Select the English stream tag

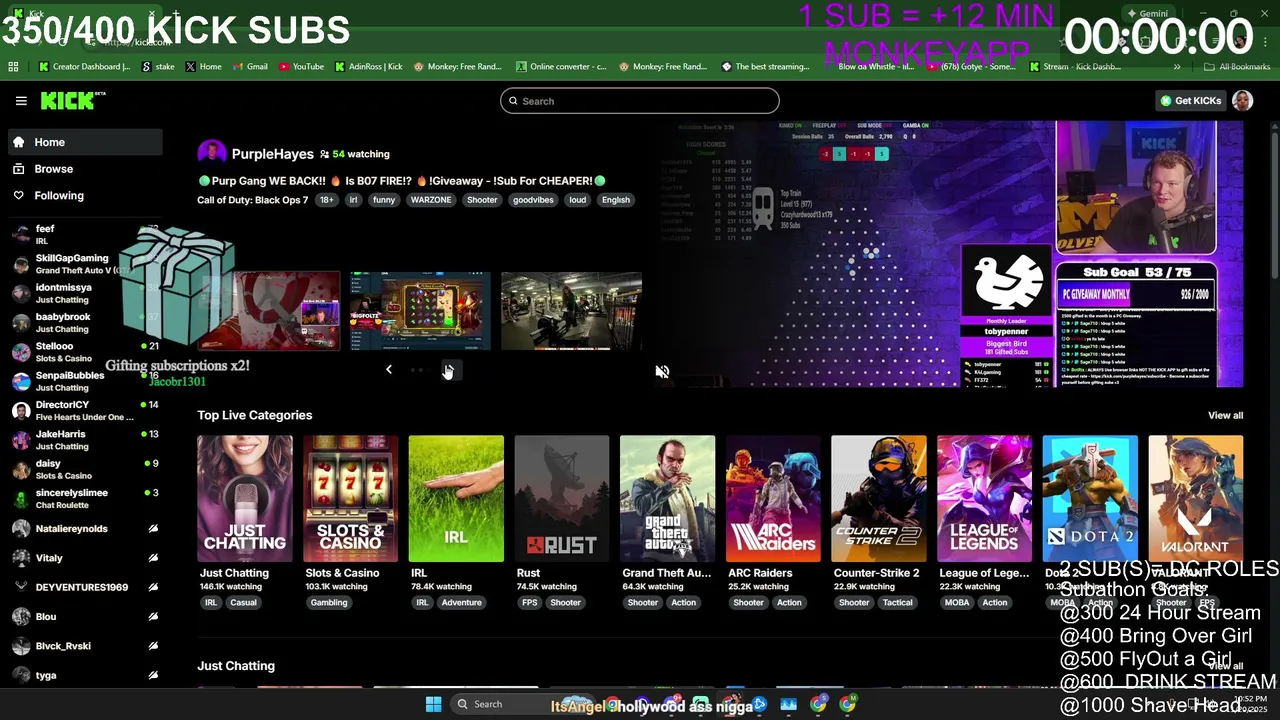tap(616, 200)
